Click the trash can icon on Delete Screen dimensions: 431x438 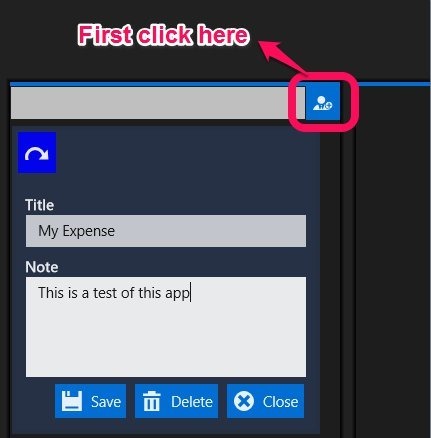coord(152,401)
